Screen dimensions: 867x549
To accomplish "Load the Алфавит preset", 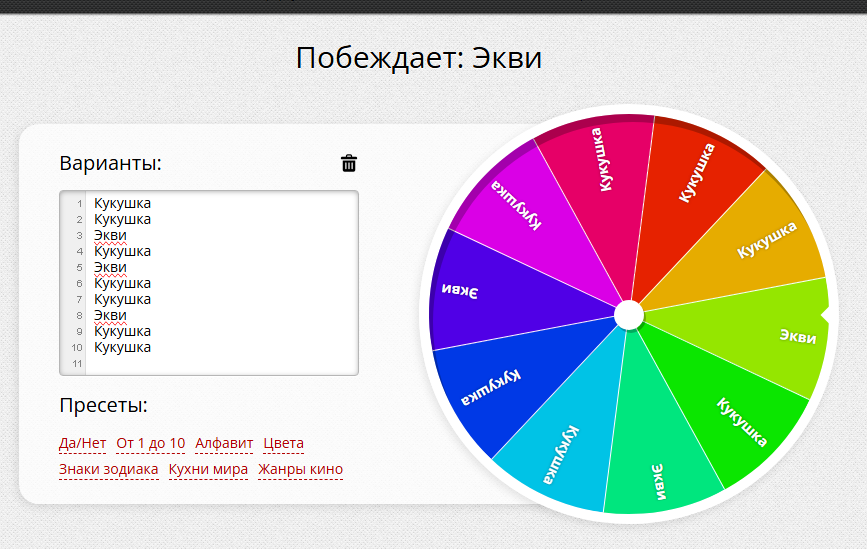I will (224, 443).
